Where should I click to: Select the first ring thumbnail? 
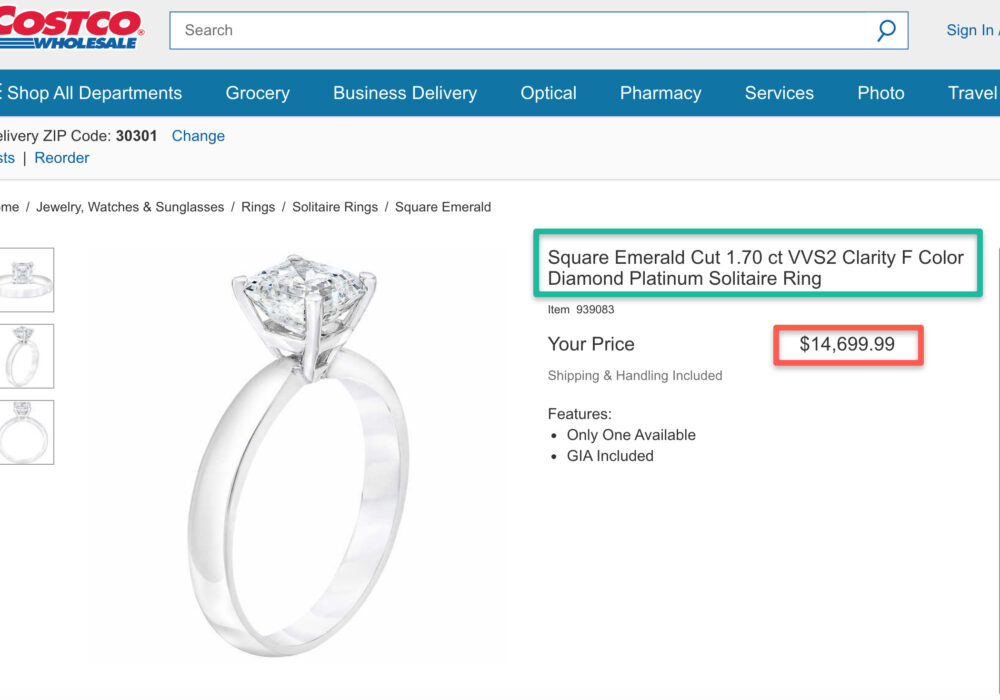(x=26, y=279)
